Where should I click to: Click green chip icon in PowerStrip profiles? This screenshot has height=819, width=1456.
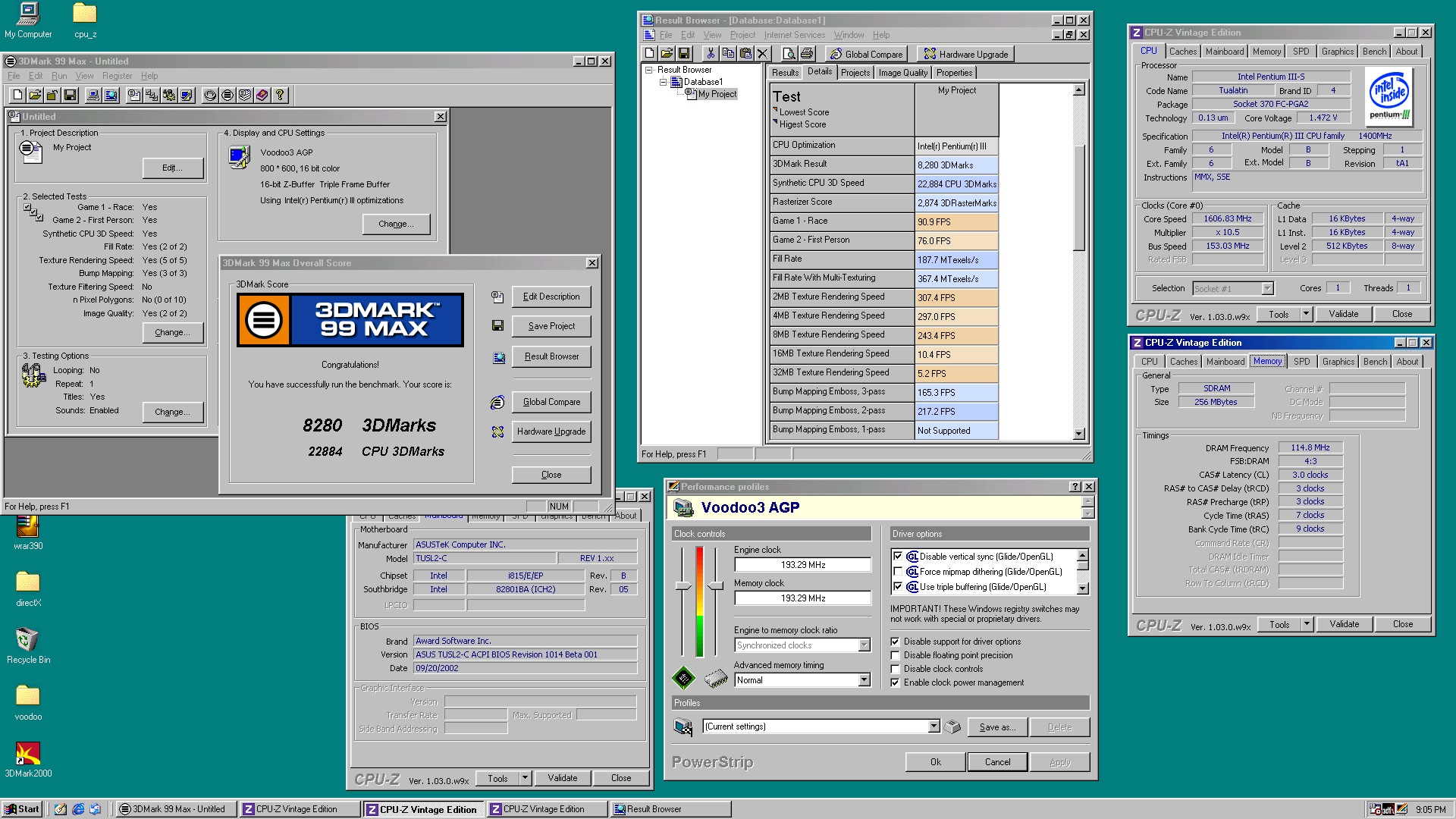click(x=683, y=678)
